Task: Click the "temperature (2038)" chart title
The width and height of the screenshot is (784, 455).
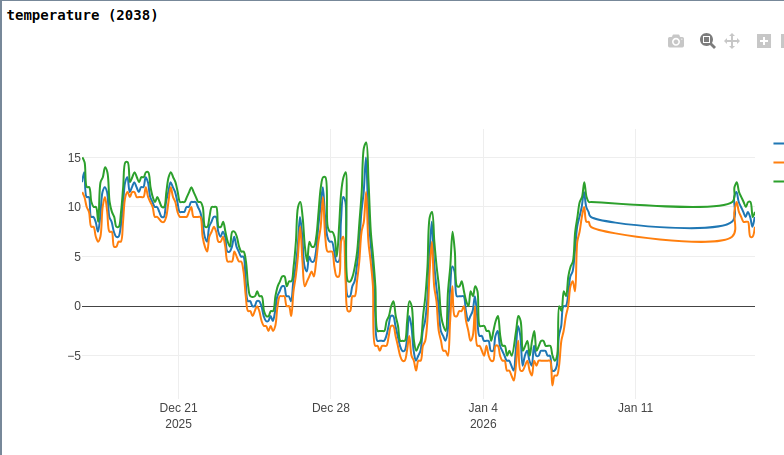Action: click(x=83, y=15)
